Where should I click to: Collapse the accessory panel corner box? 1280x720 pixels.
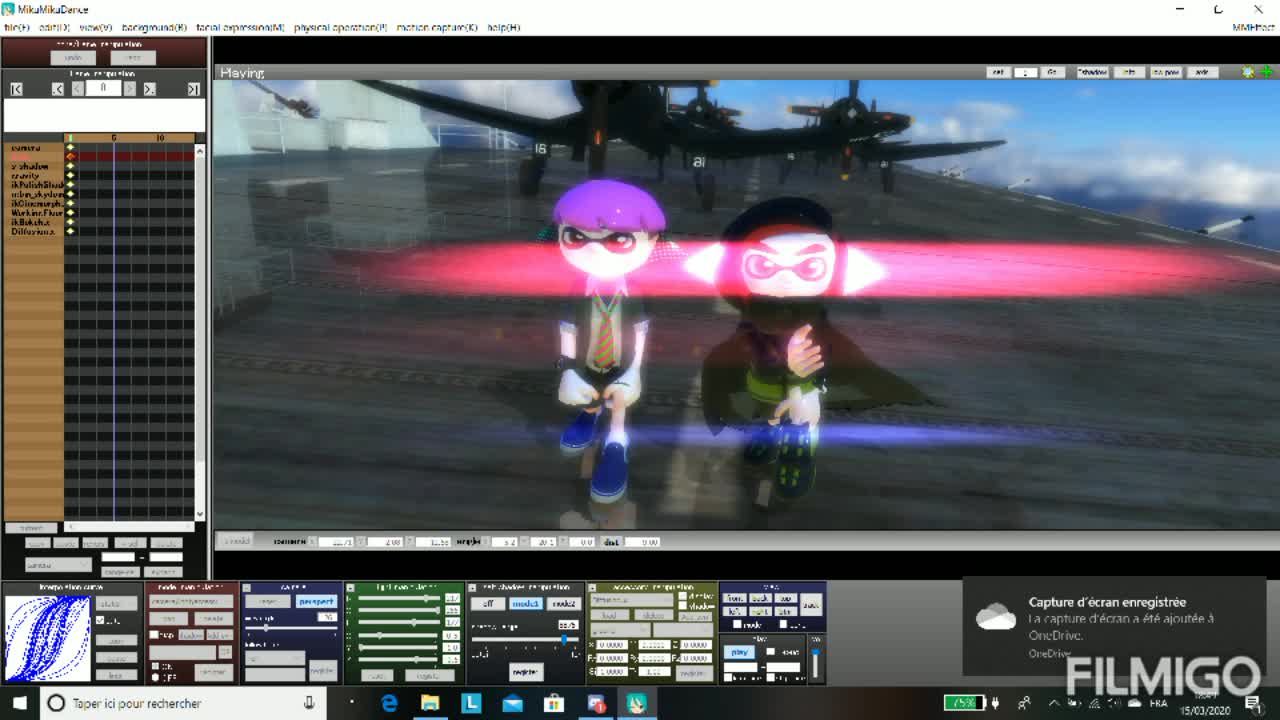pos(591,588)
